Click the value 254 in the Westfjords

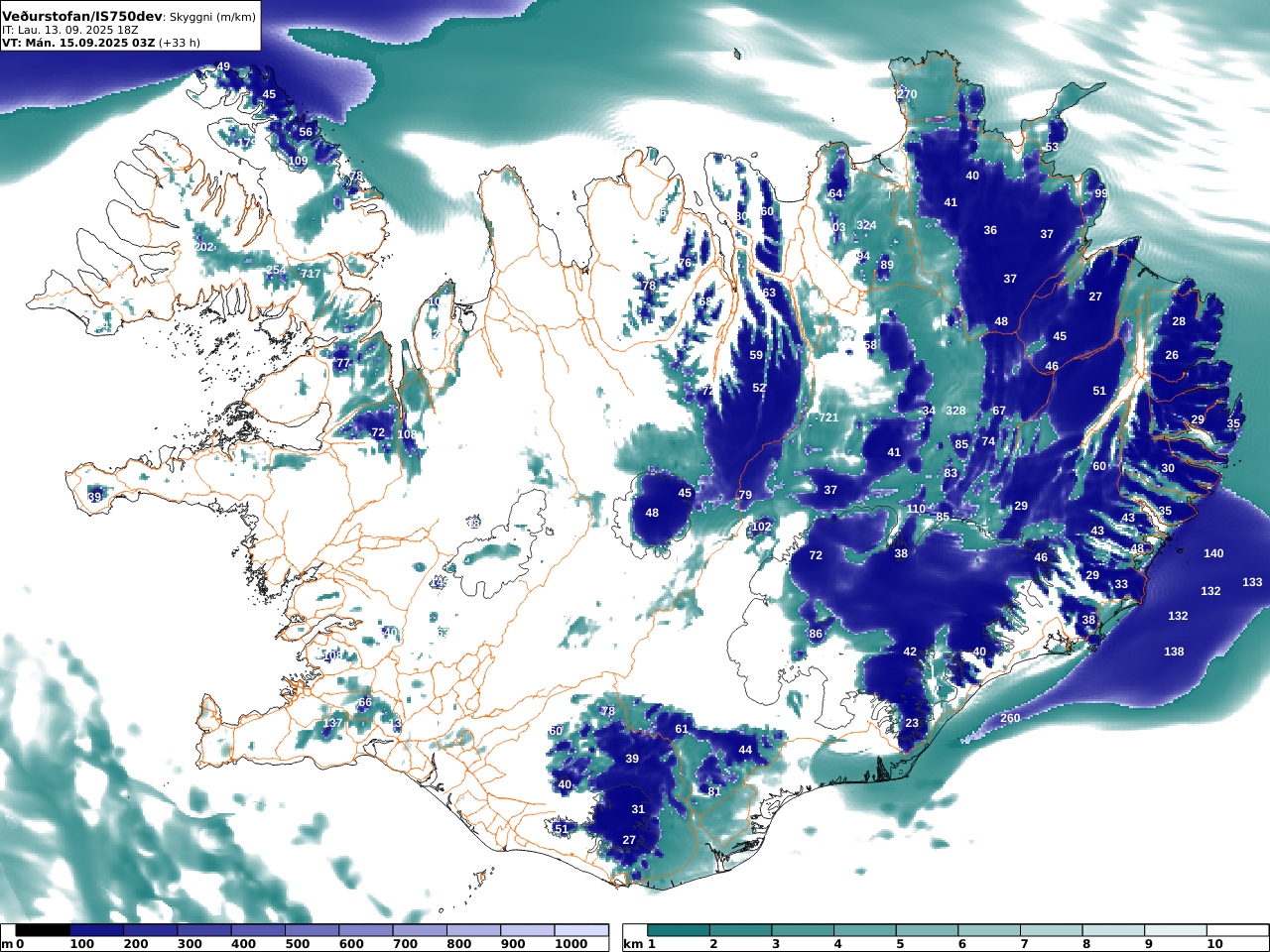tap(276, 270)
